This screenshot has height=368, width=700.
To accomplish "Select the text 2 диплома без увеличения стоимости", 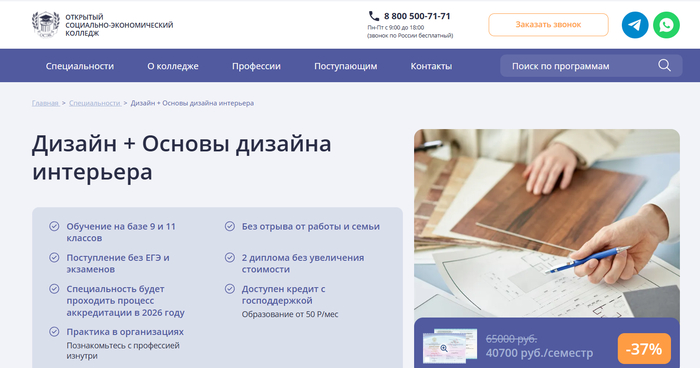I will (303, 263).
